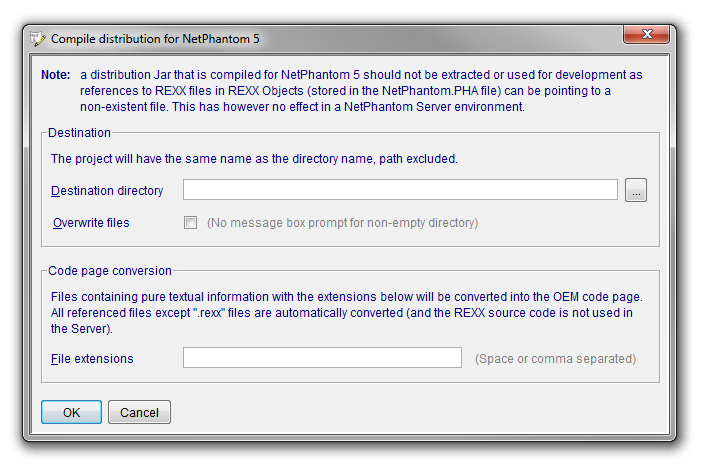The image size is (704, 470).
Task: Close the Compile distribution dialog
Action: pos(646,34)
